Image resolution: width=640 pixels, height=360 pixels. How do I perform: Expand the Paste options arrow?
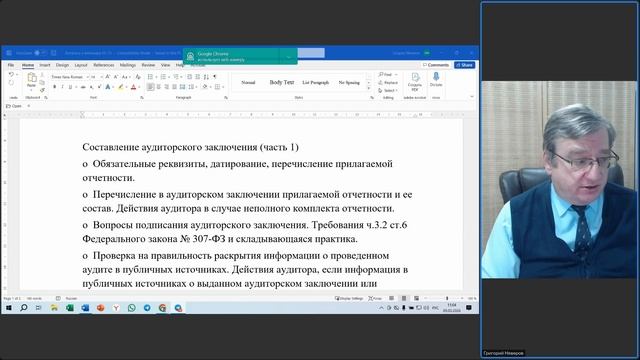click(x=31, y=91)
